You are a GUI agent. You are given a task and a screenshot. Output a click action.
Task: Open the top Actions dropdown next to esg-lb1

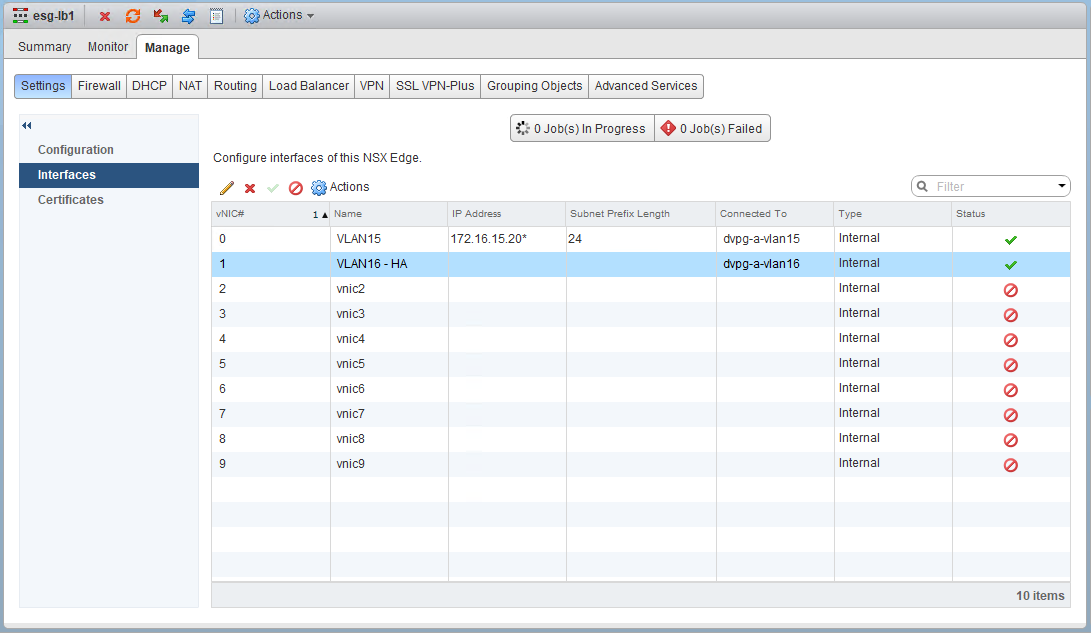(279, 16)
